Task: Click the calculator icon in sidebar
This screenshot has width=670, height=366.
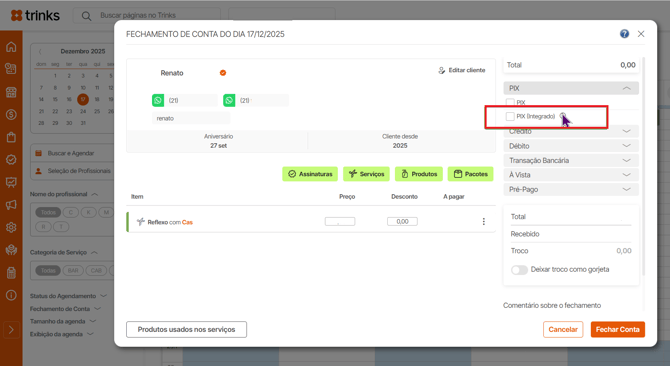Action: [x=11, y=272]
